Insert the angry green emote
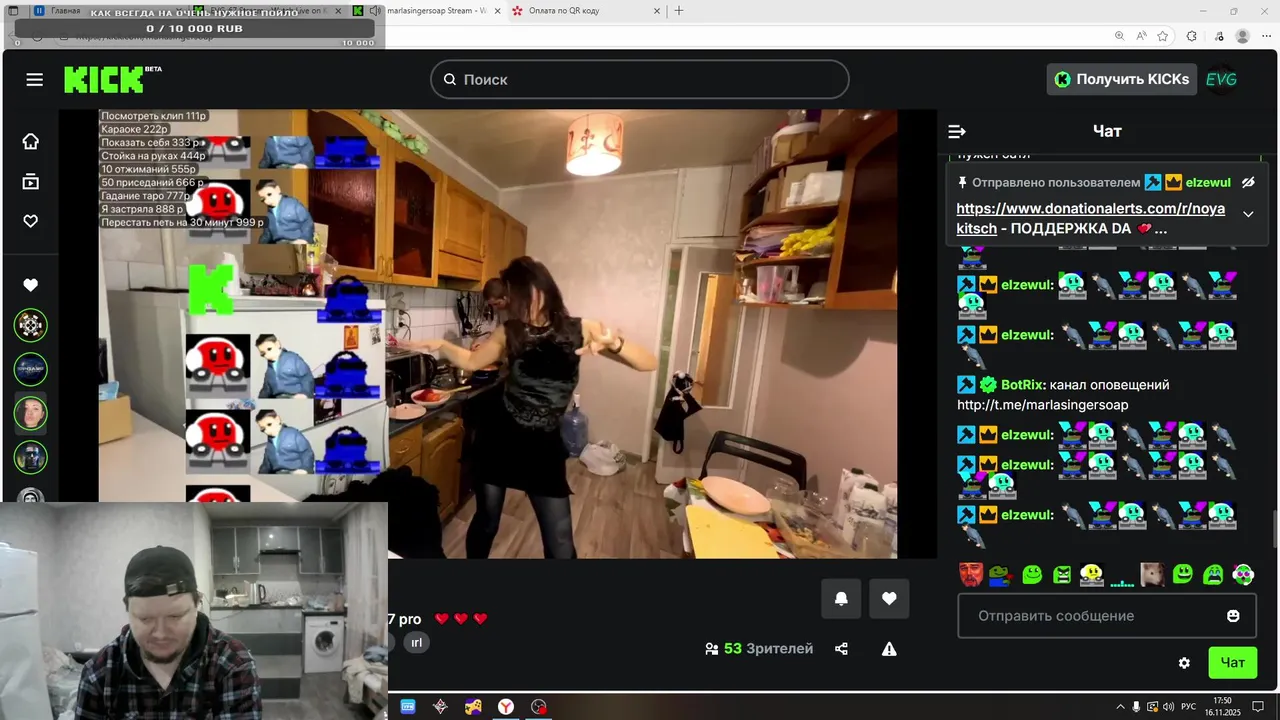Screen dimensions: 1280x720 [x=1062, y=574]
